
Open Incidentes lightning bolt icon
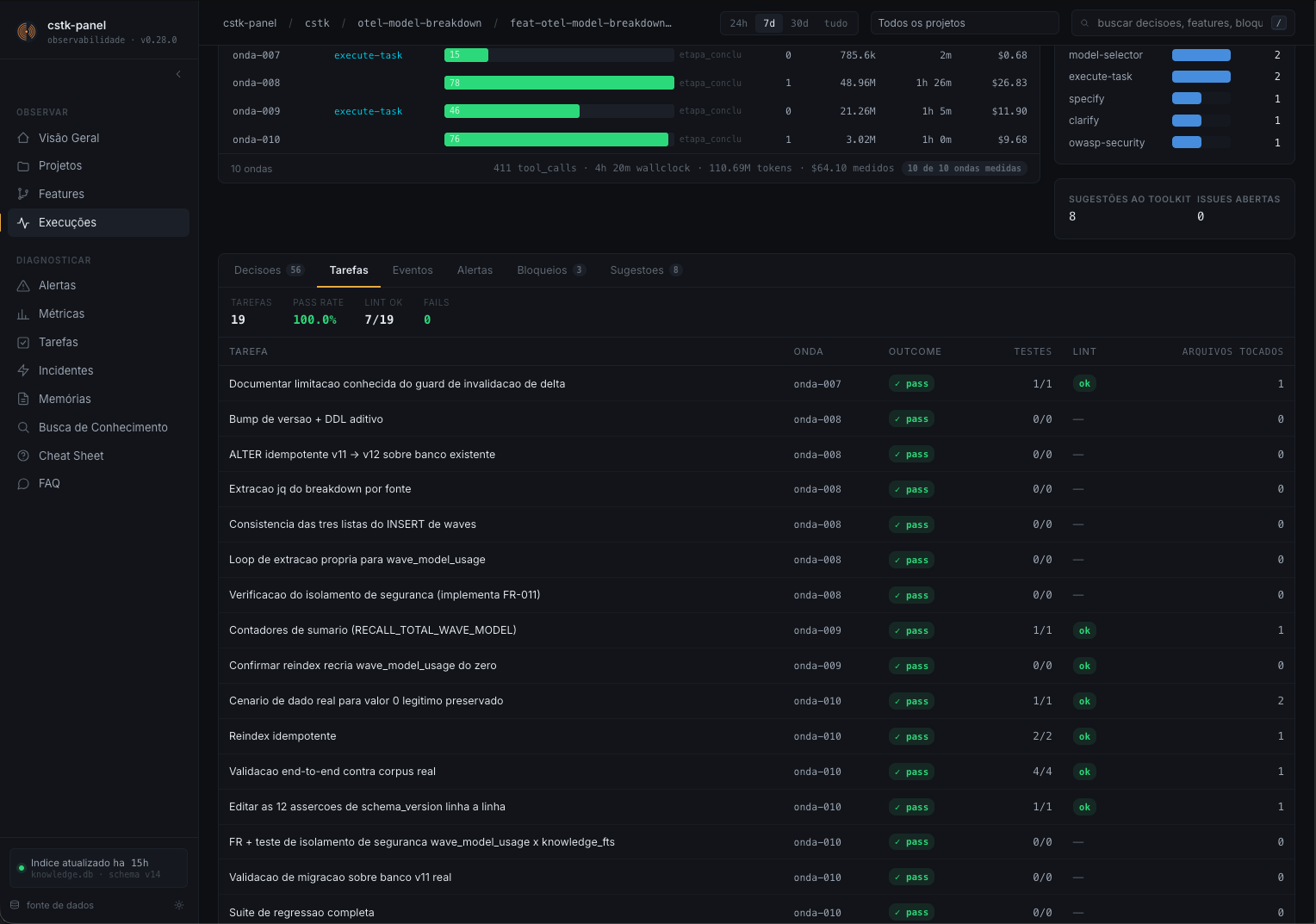coord(23,371)
